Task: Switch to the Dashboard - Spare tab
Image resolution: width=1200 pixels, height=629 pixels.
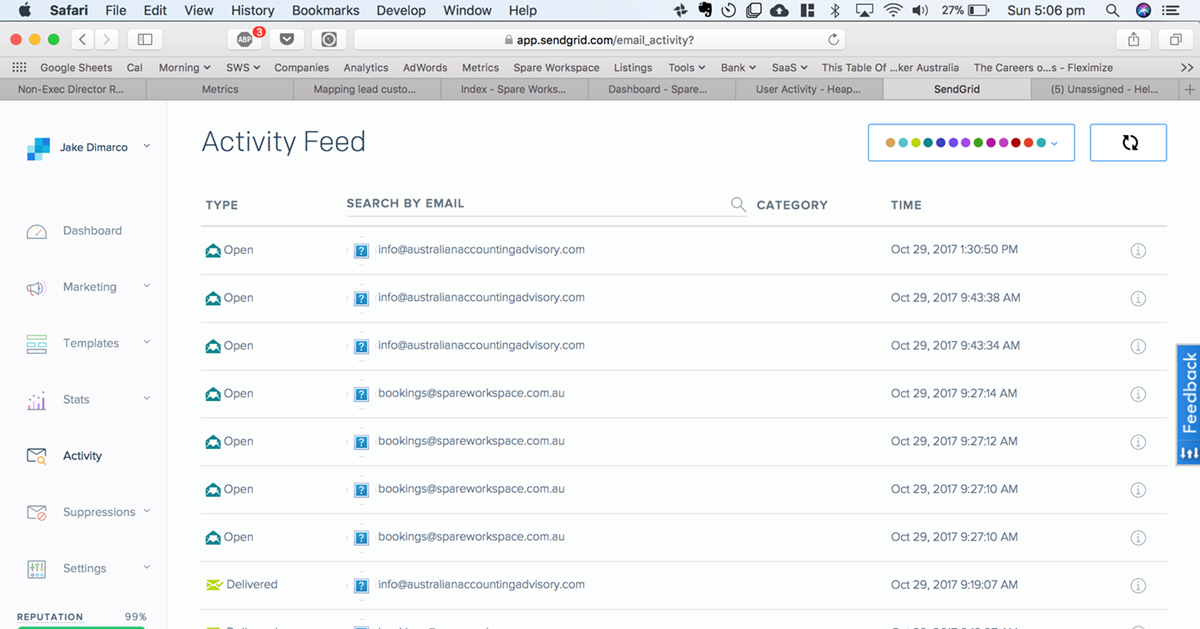Action: [662, 89]
